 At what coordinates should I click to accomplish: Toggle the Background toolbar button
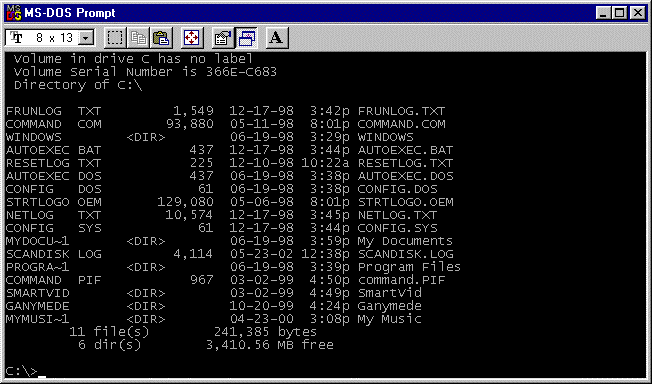(246, 38)
